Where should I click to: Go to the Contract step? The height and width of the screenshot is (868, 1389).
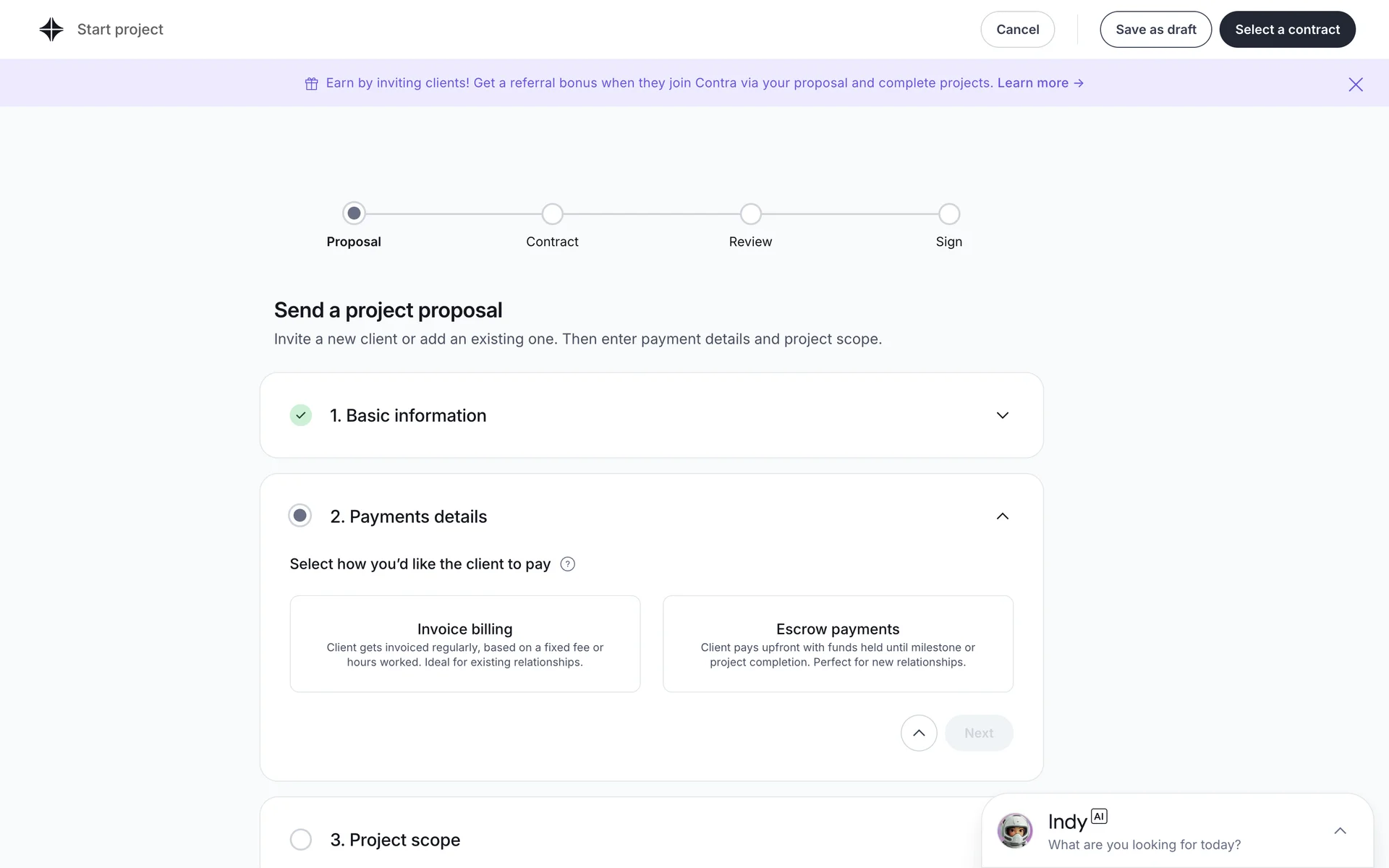[x=552, y=214]
